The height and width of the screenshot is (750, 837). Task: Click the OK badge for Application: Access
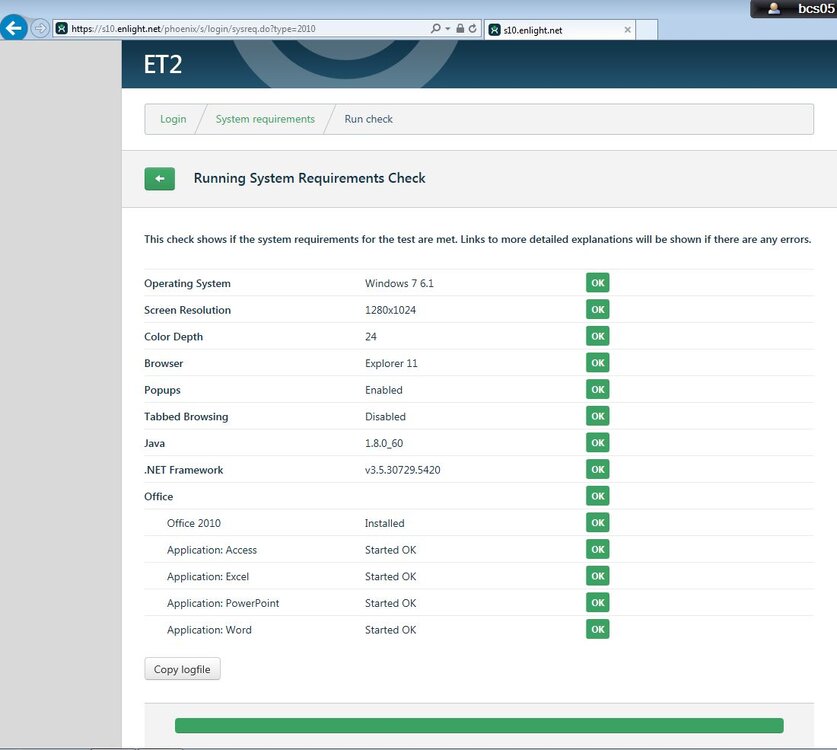[597, 550]
